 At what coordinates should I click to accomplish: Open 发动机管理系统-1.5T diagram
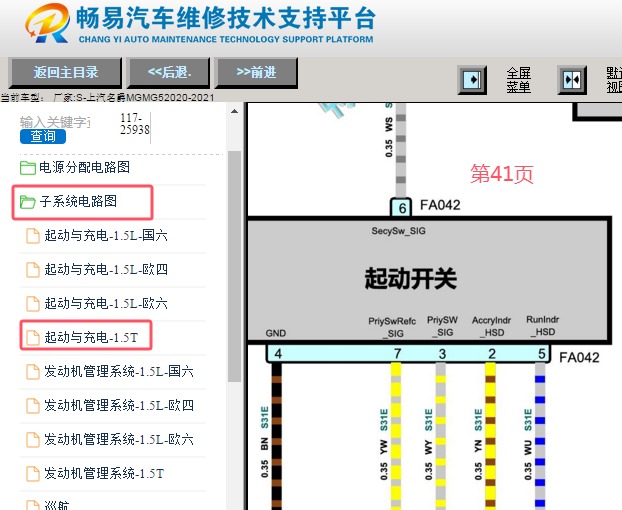pos(104,474)
